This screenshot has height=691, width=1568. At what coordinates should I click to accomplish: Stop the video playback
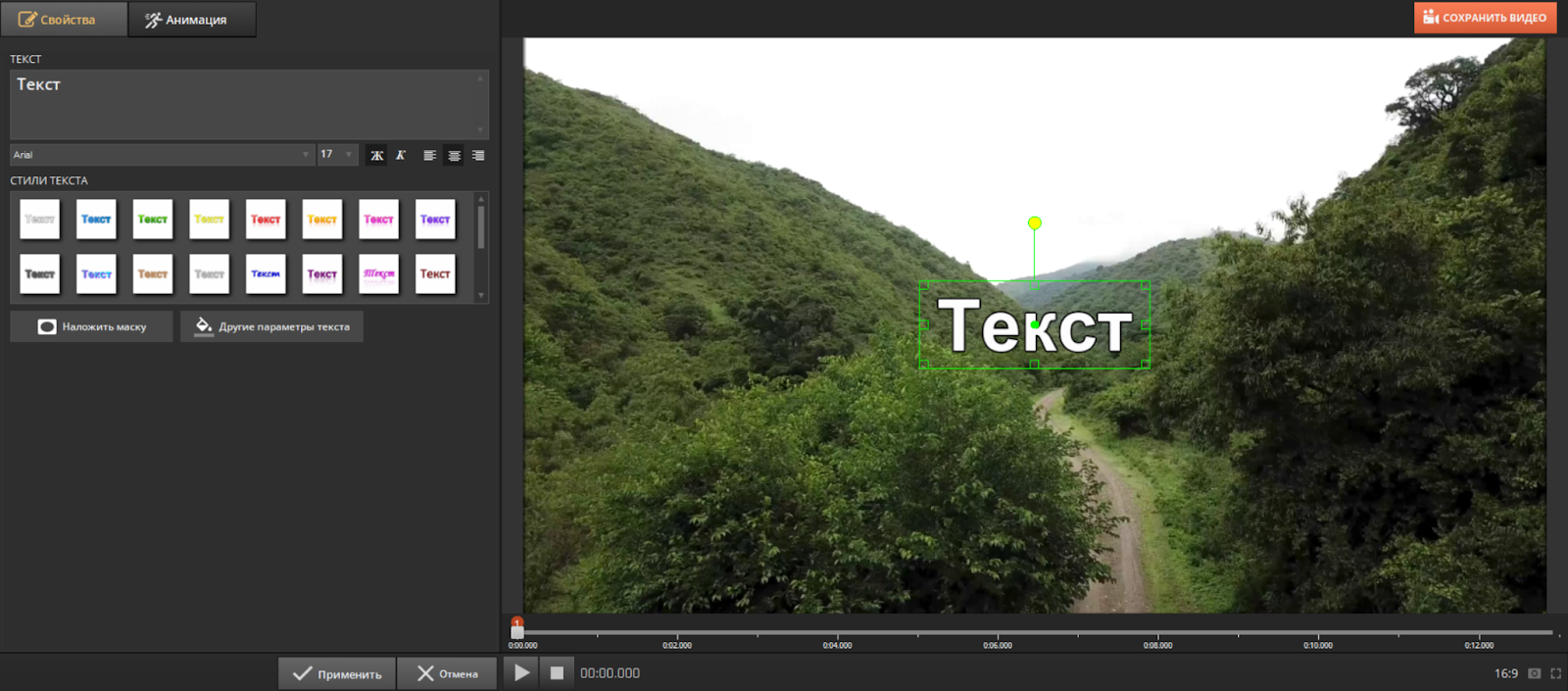coord(557,673)
